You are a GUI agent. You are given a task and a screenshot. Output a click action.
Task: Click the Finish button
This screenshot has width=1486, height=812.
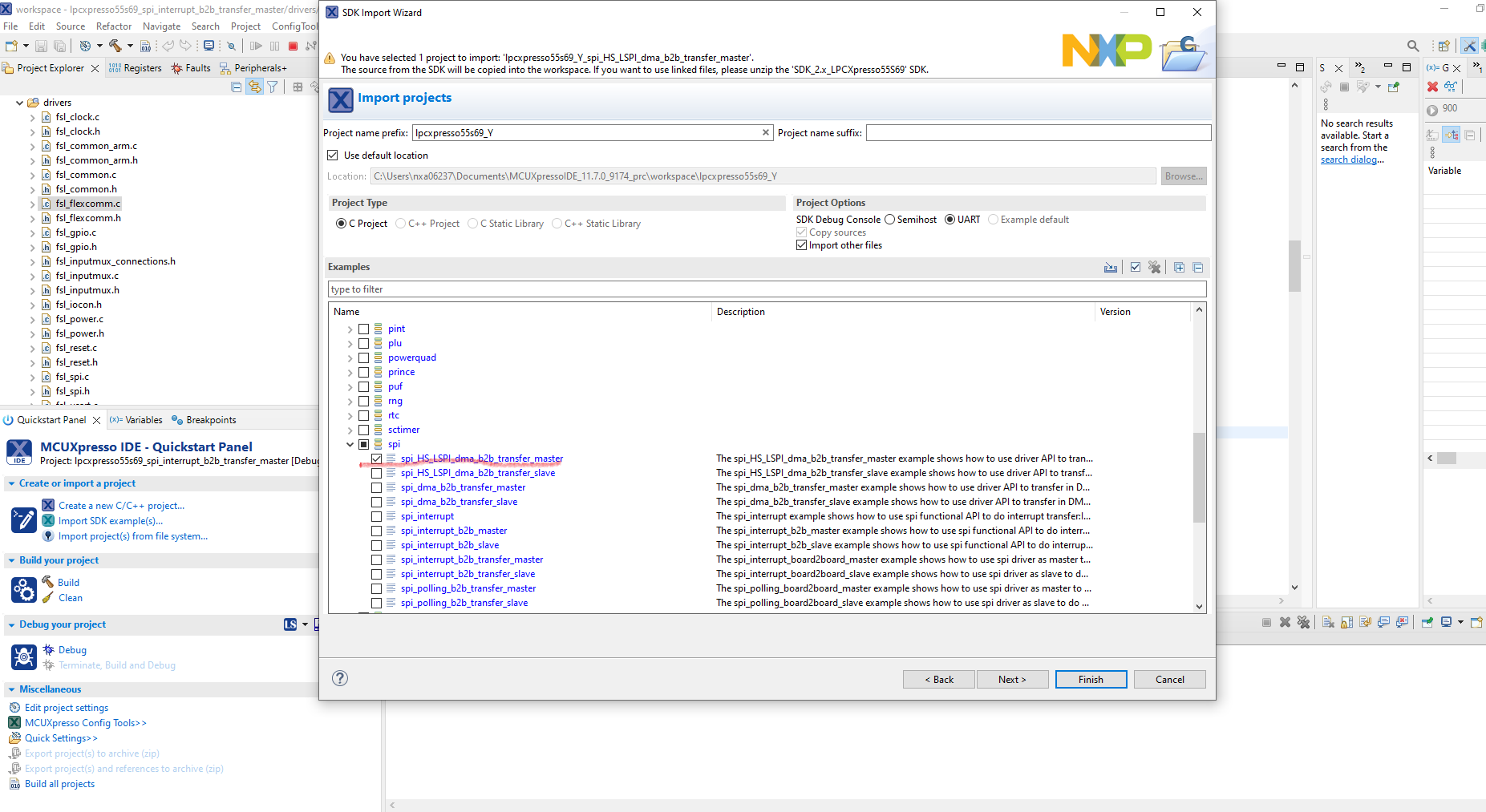(1091, 679)
